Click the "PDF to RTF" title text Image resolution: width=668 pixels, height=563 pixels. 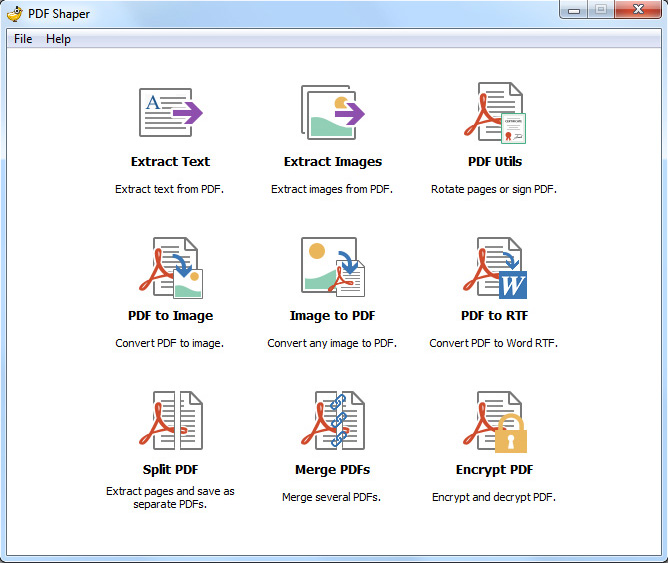tap(494, 316)
